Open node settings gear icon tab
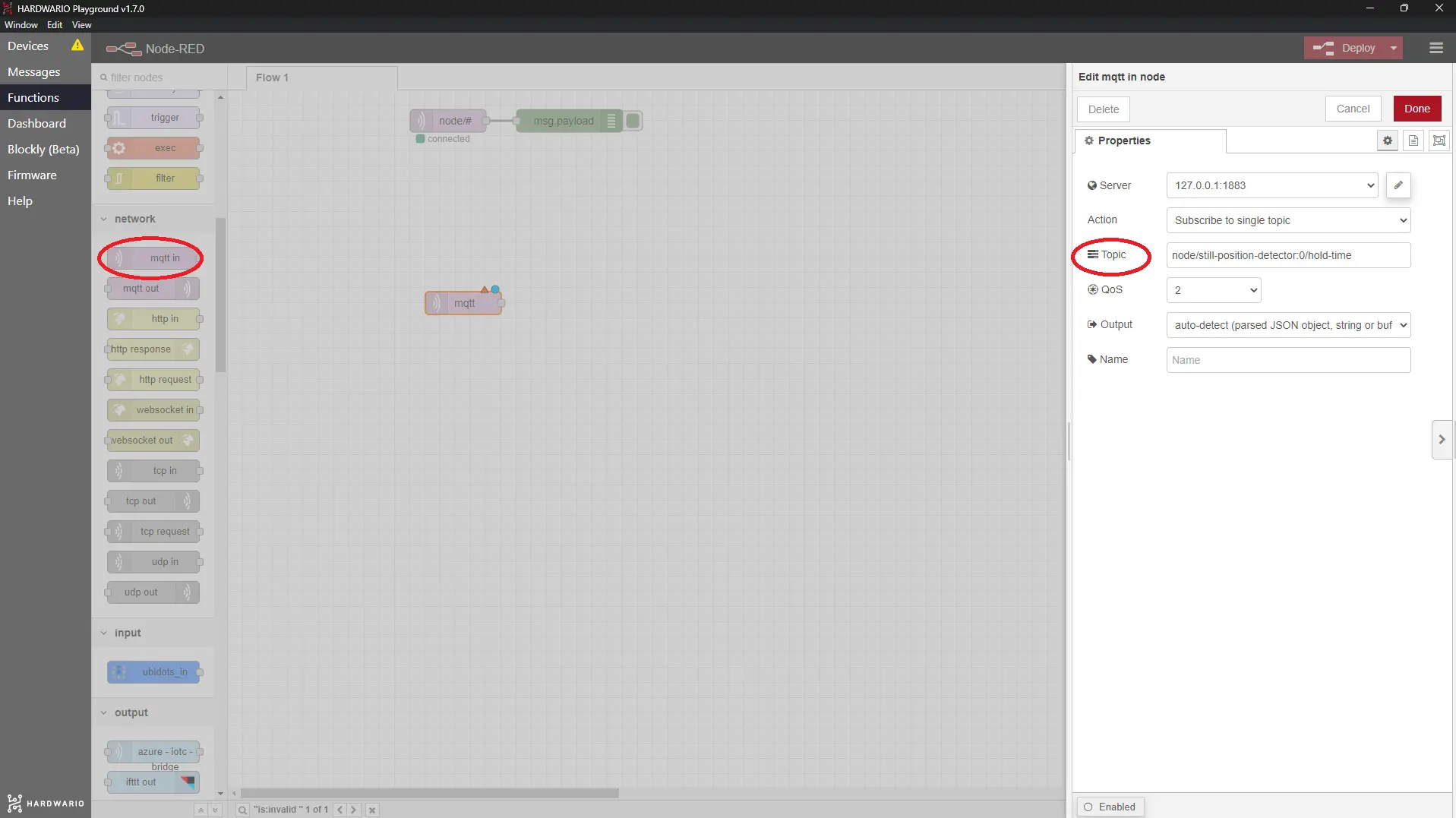Image resolution: width=1456 pixels, height=818 pixels. [1387, 141]
